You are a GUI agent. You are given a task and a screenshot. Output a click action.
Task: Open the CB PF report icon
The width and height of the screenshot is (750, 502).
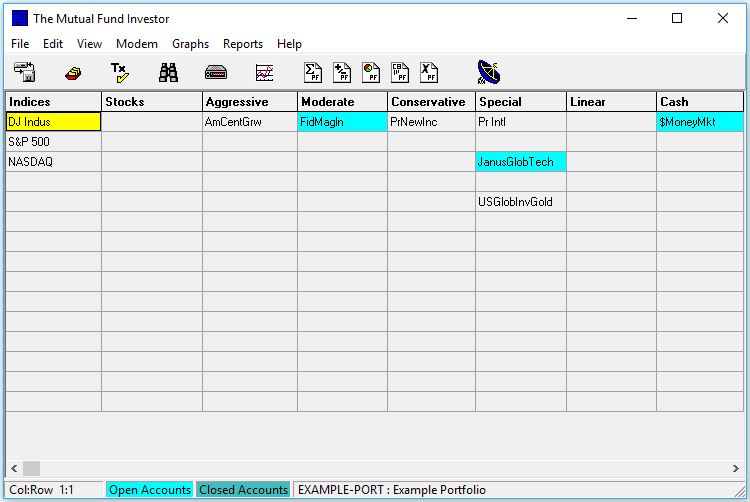coord(400,73)
